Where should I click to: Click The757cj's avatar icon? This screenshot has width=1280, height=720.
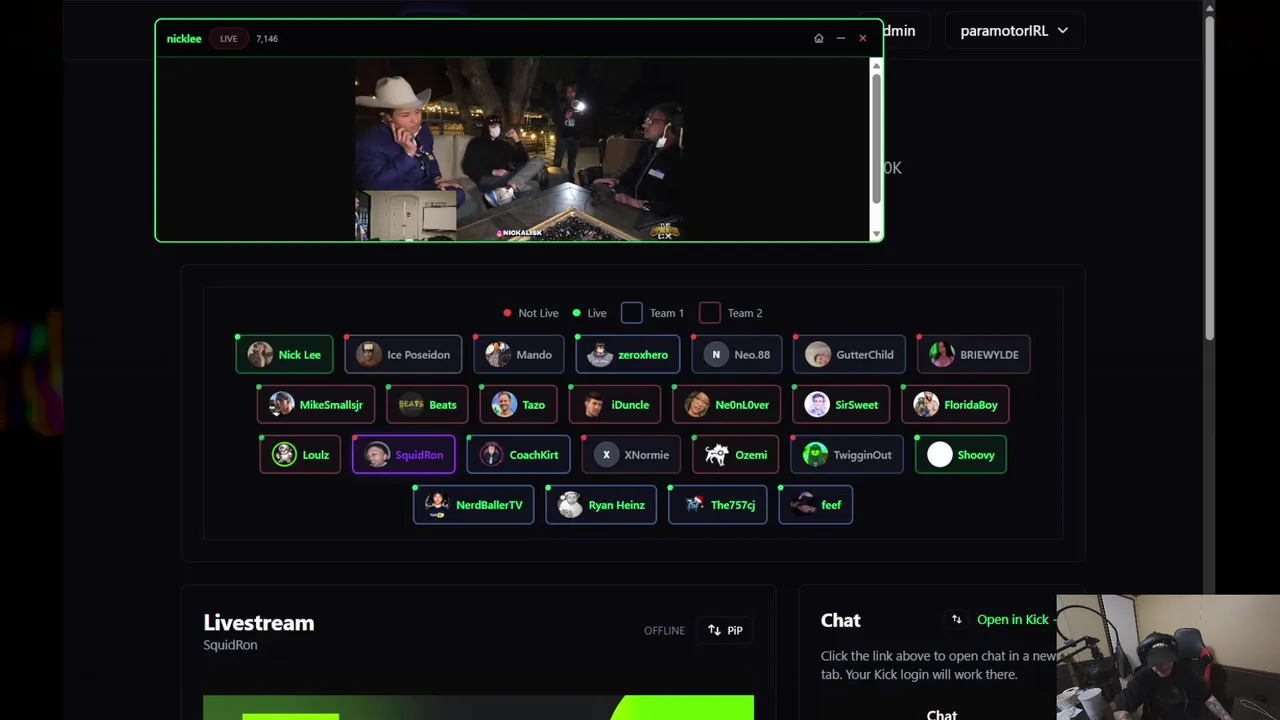coord(694,505)
